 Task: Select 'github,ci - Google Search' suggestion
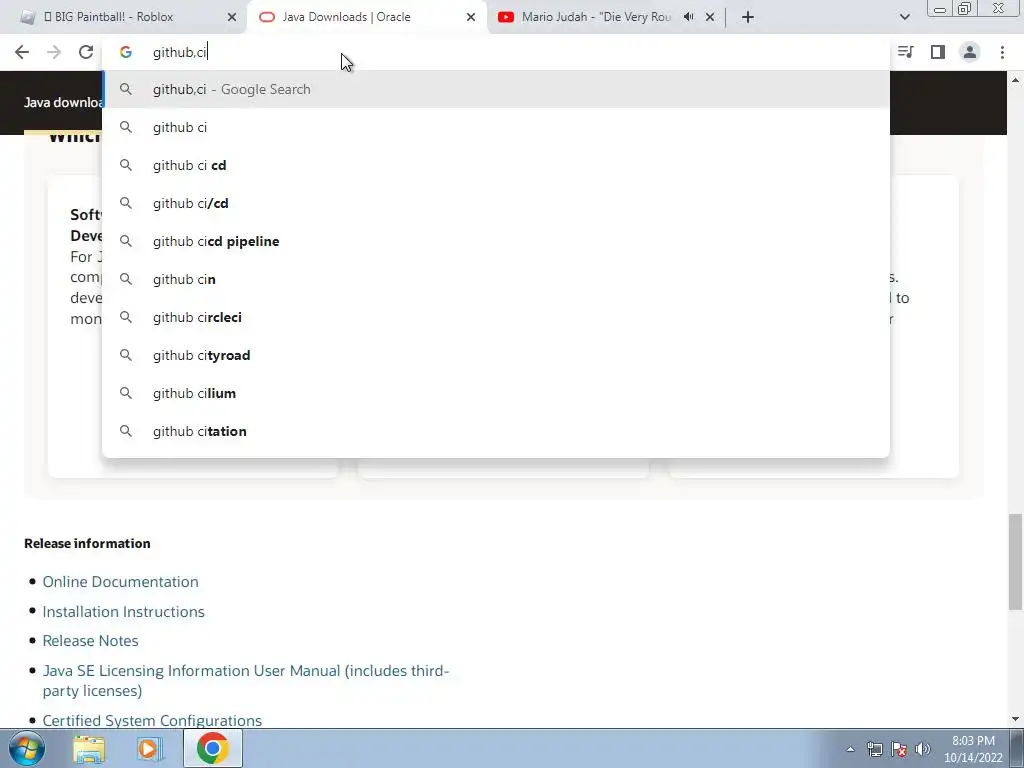[x=496, y=89]
